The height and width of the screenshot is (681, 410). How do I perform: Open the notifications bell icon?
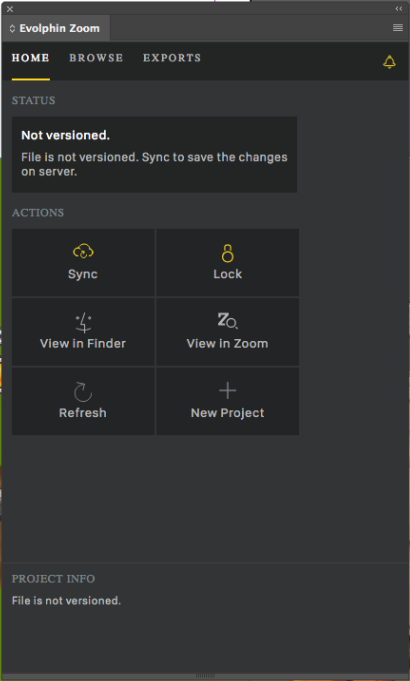coord(389,62)
